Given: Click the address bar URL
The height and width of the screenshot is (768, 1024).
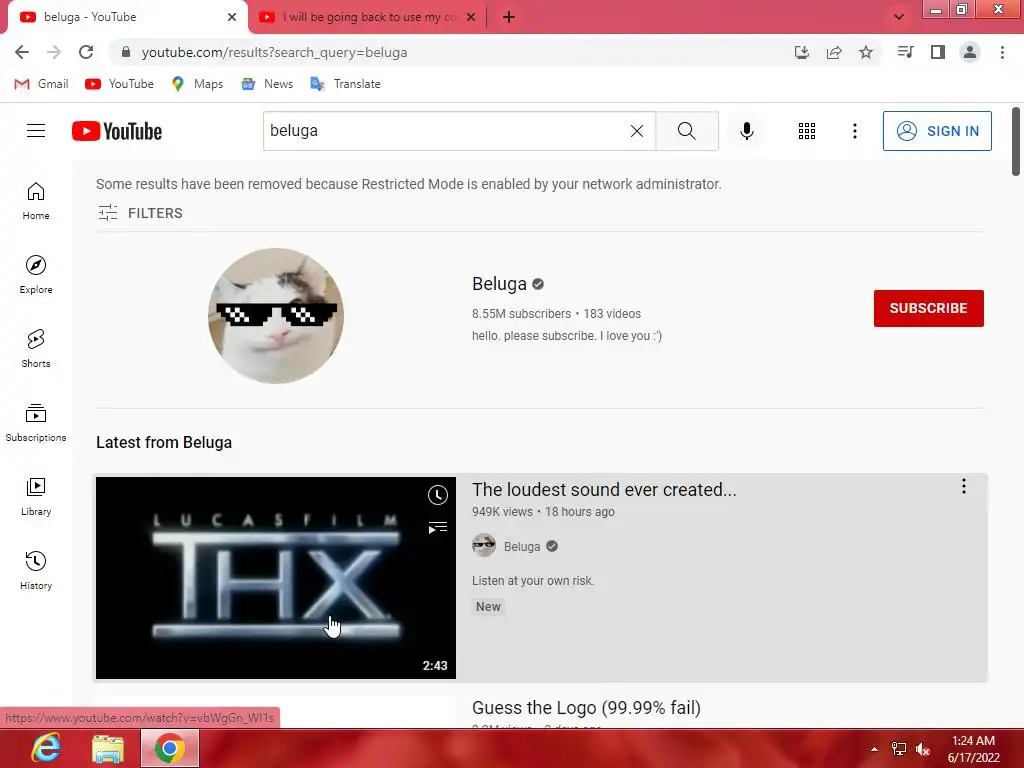Looking at the screenshot, I should tap(274, 52).
